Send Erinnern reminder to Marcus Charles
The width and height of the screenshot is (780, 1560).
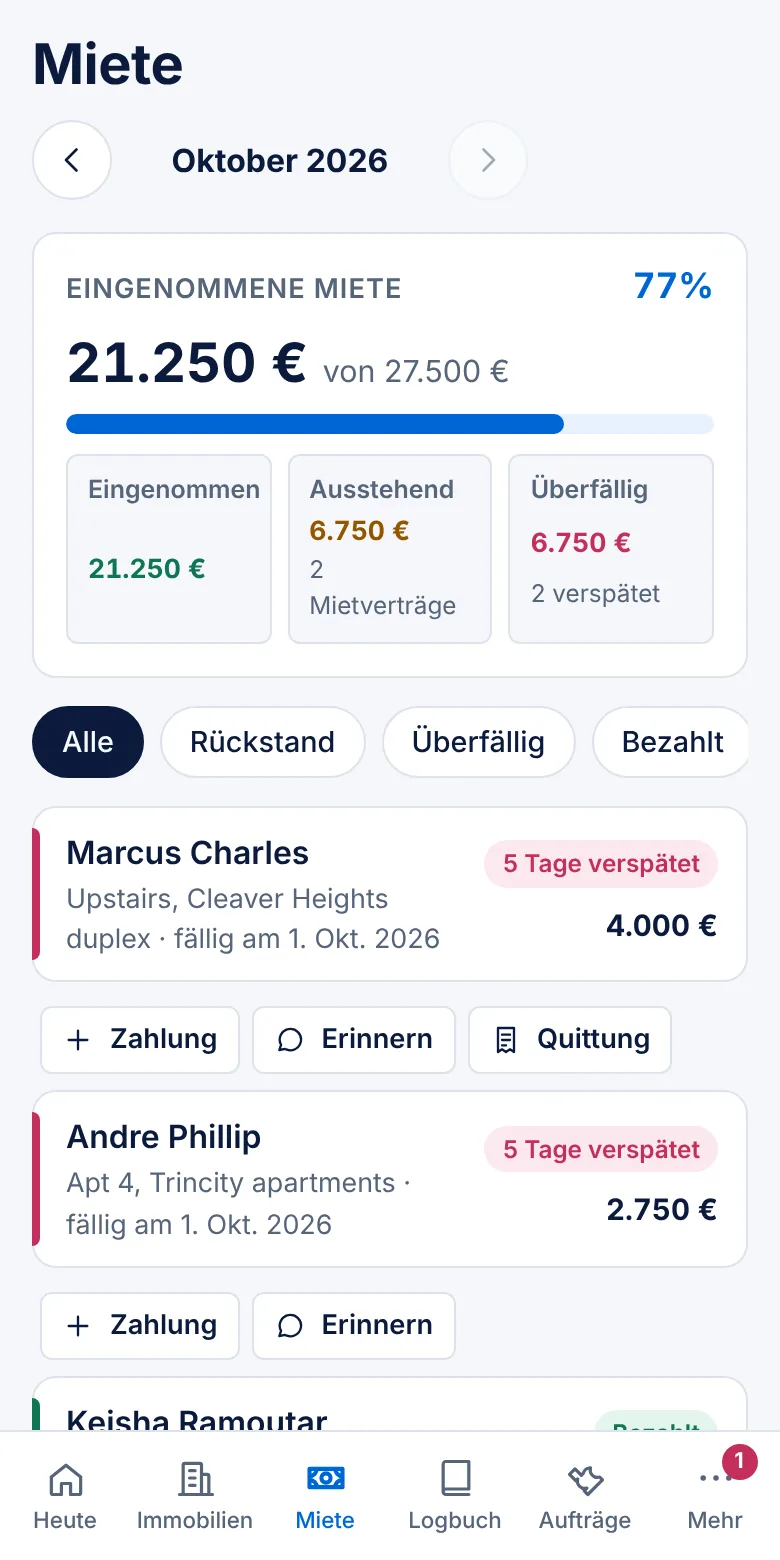click(354, 1039)
